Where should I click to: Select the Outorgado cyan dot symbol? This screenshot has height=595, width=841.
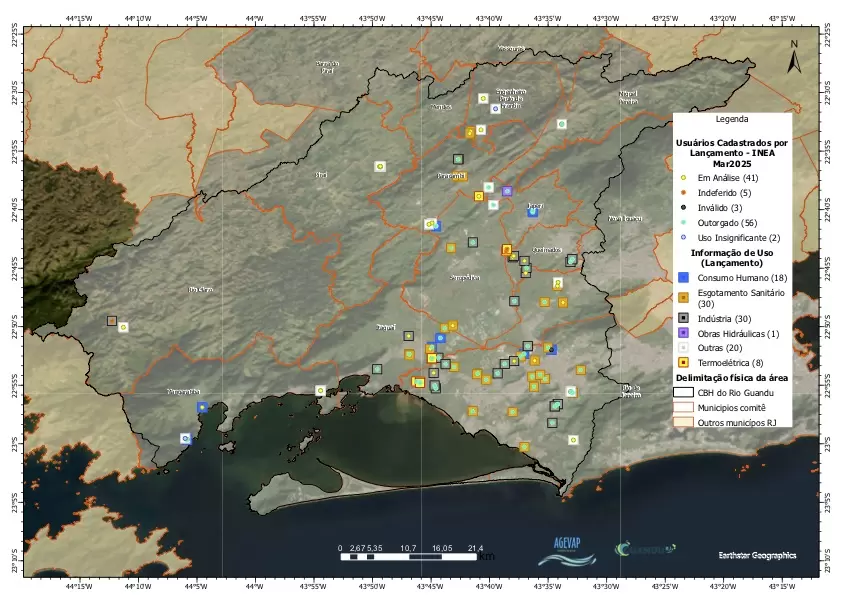point(683,222)
